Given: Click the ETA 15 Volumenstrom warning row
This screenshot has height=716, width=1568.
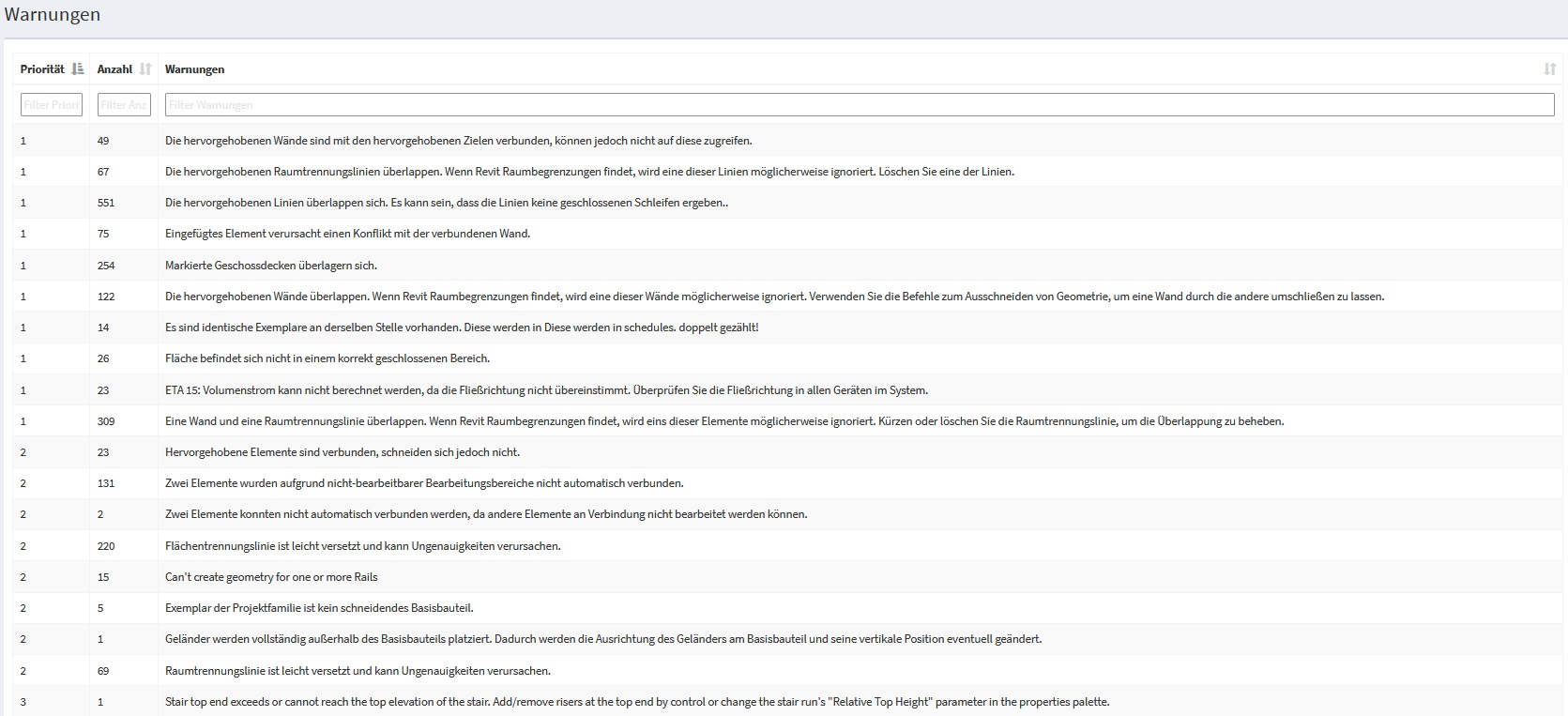Looking at the screenshot, I should [546, 390].
